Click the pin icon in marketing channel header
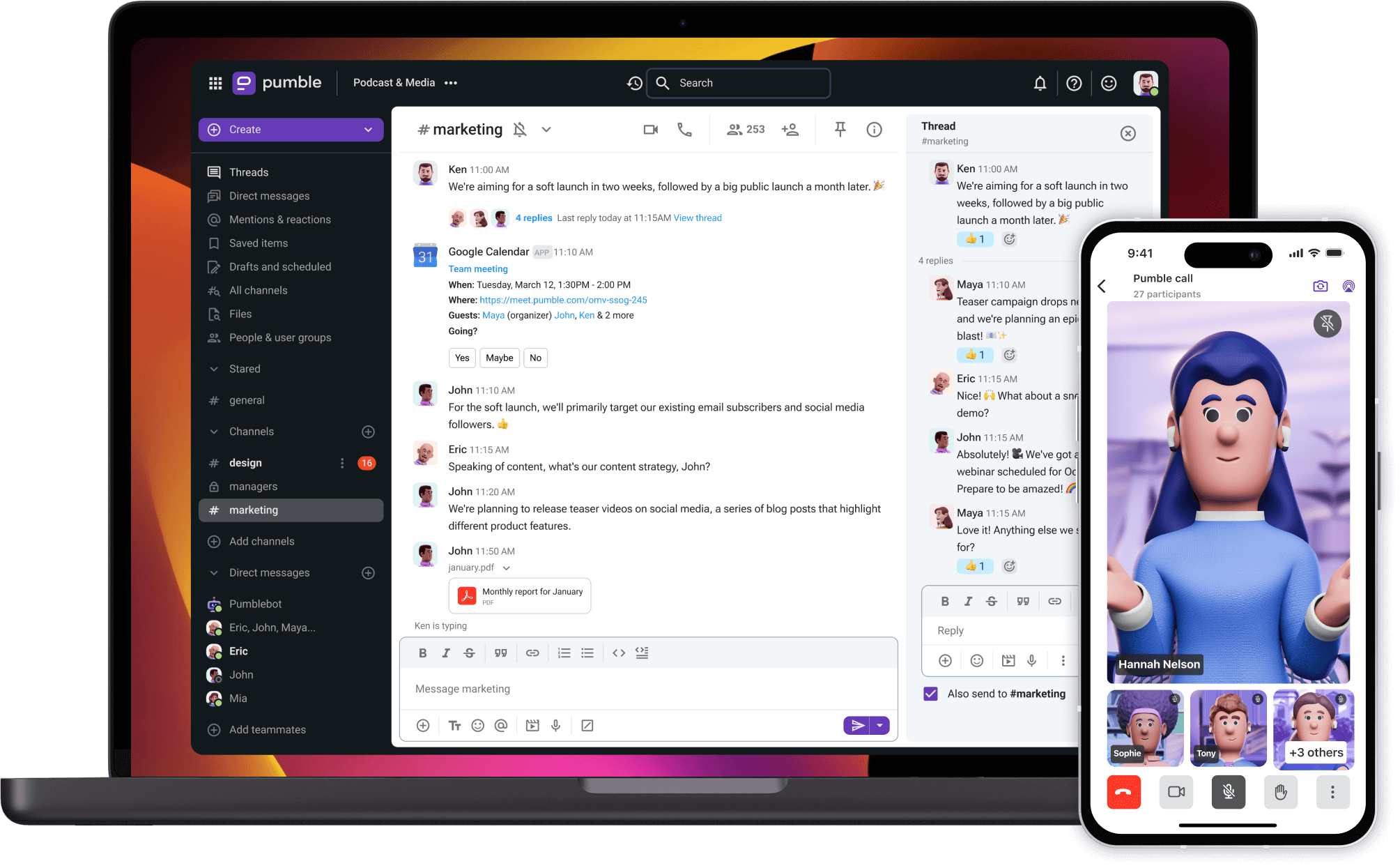This screenshot has height=868, width=1400. (840, 128)
